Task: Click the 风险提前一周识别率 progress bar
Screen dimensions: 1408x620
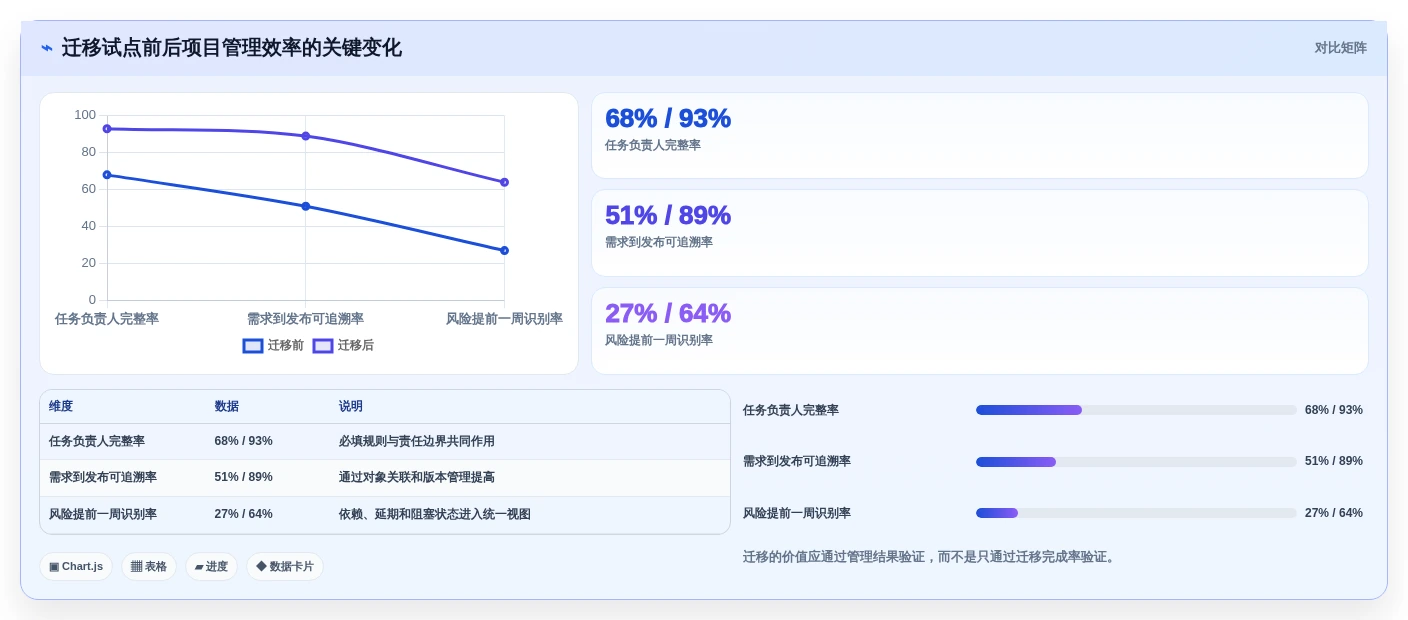Action: [1136, 513]
